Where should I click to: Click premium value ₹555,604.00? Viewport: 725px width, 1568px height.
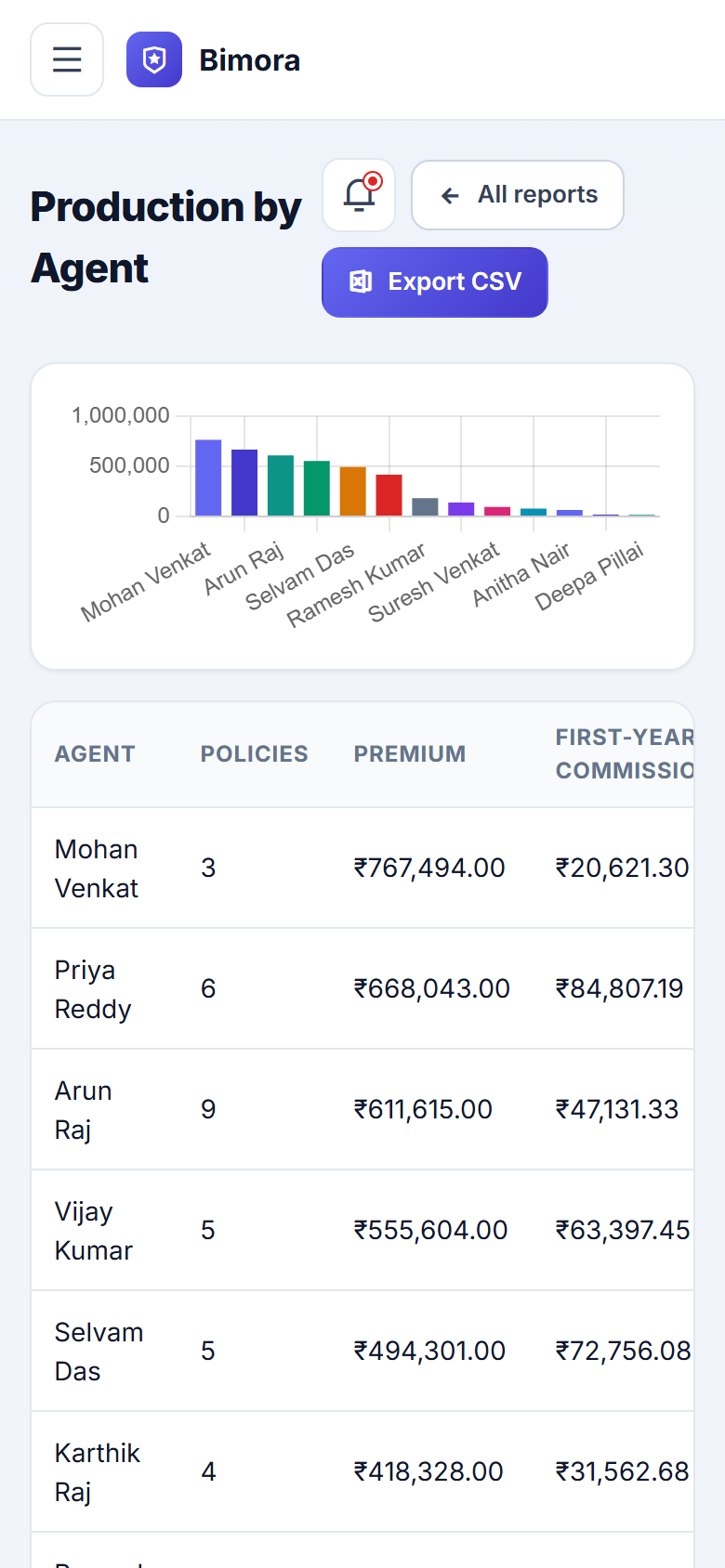pos(431,1230)
